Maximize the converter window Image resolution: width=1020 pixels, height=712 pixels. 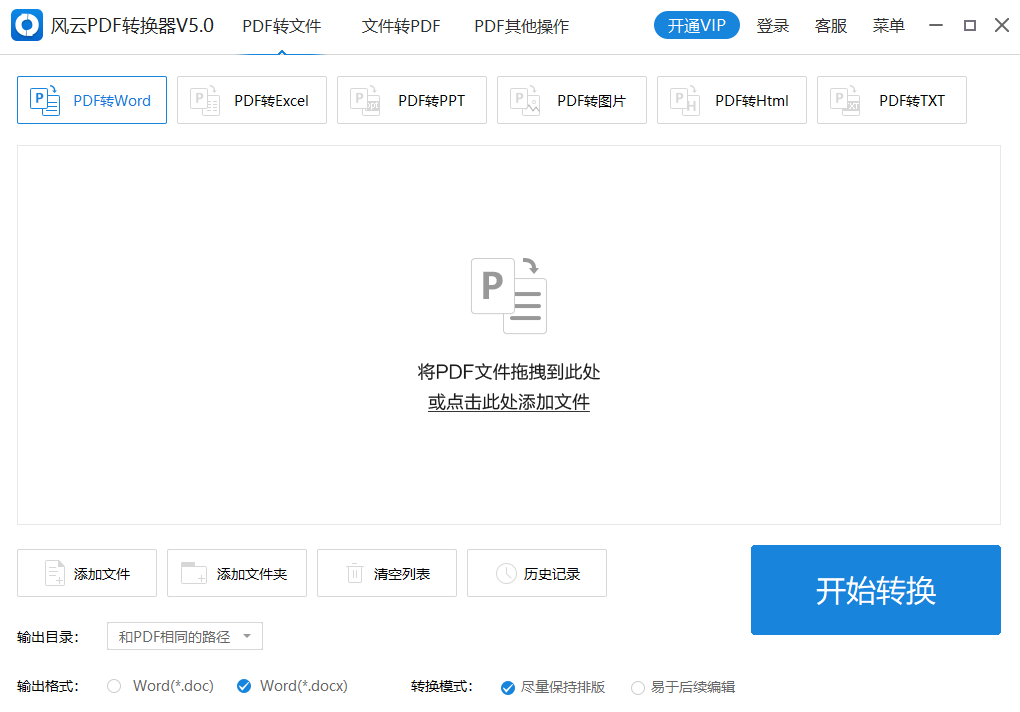pyautogui.click(x=970, y=25)
